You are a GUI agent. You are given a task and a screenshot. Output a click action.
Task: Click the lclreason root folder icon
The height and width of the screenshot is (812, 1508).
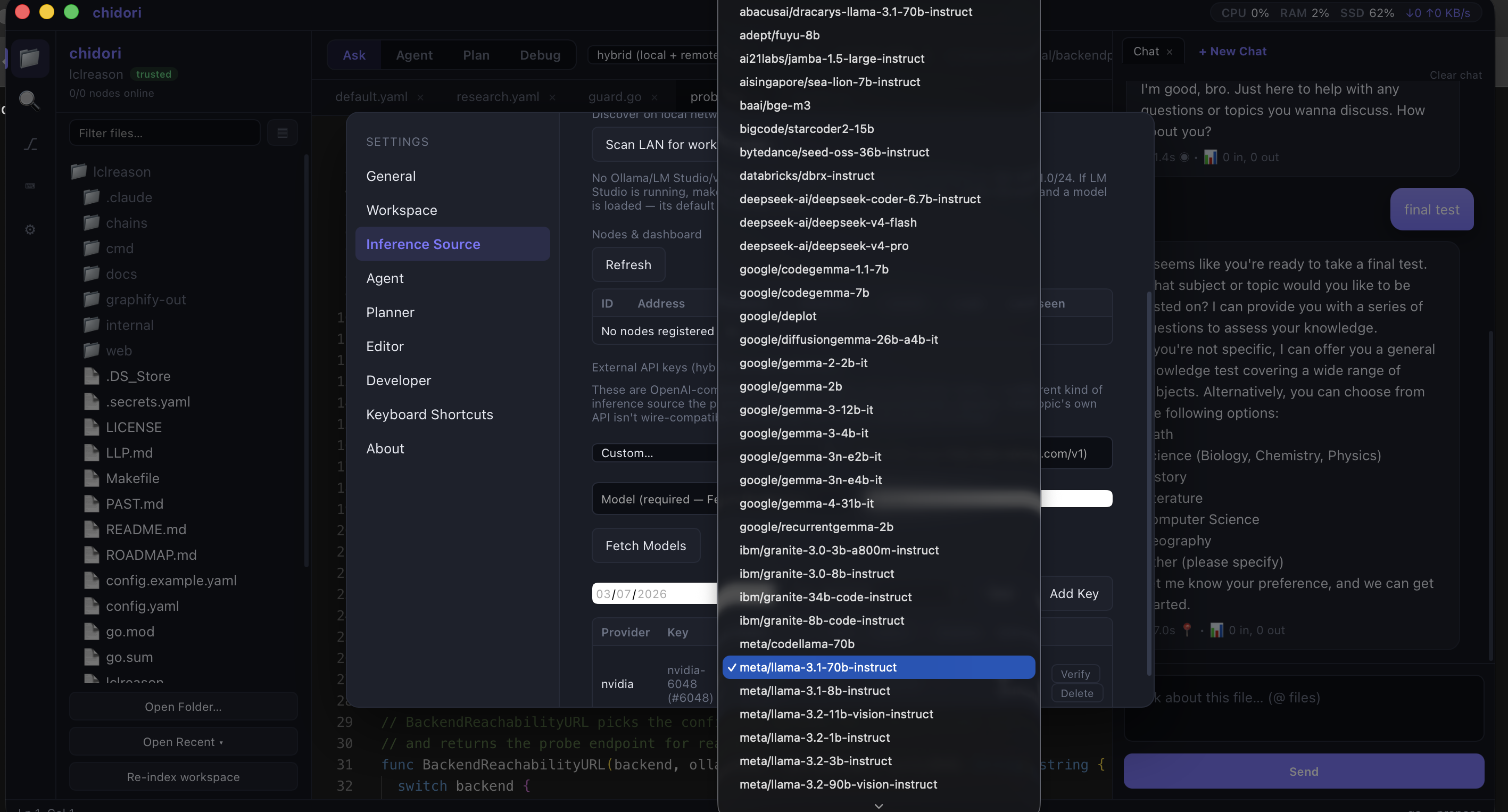coord(78,171)
